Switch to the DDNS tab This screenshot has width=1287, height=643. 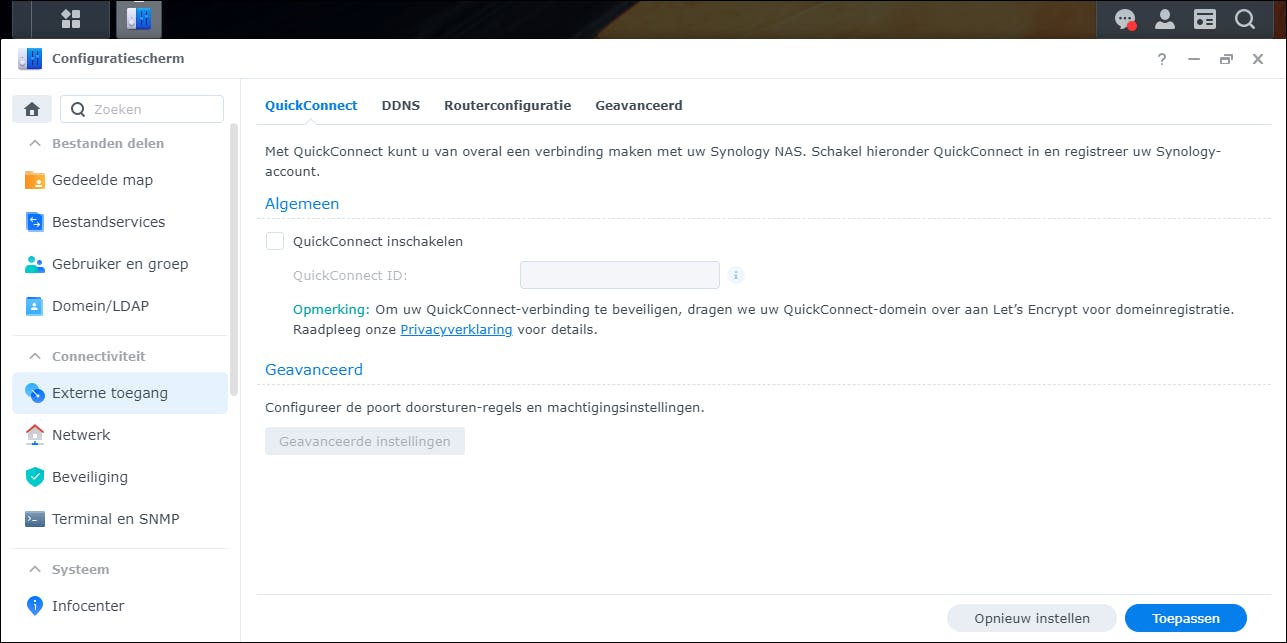tap(401, 105)
